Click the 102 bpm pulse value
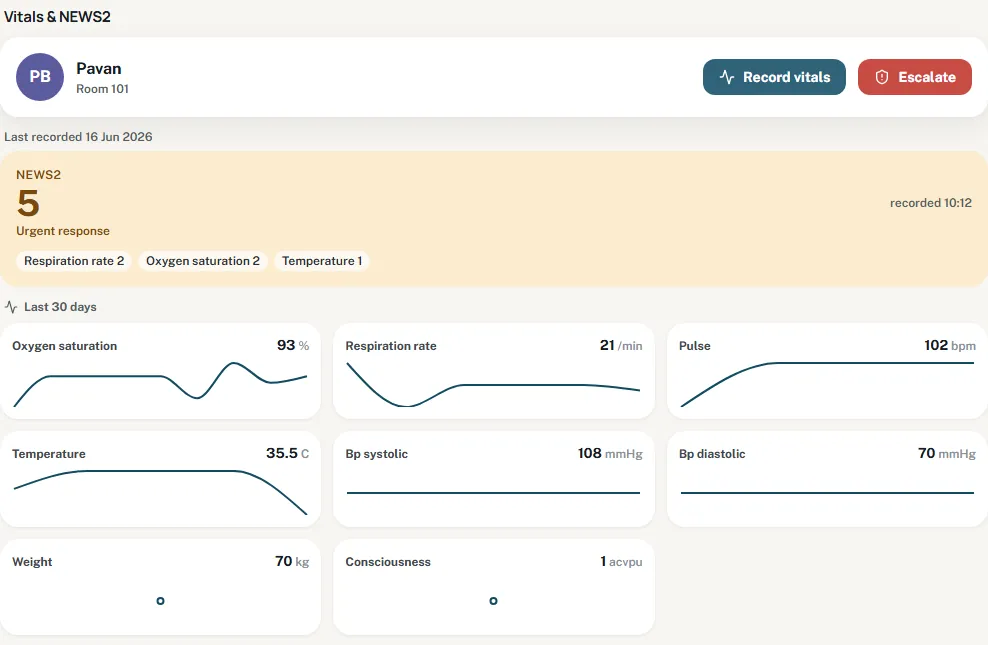Viewport: 988px width, 645px height. coord(950,345)
